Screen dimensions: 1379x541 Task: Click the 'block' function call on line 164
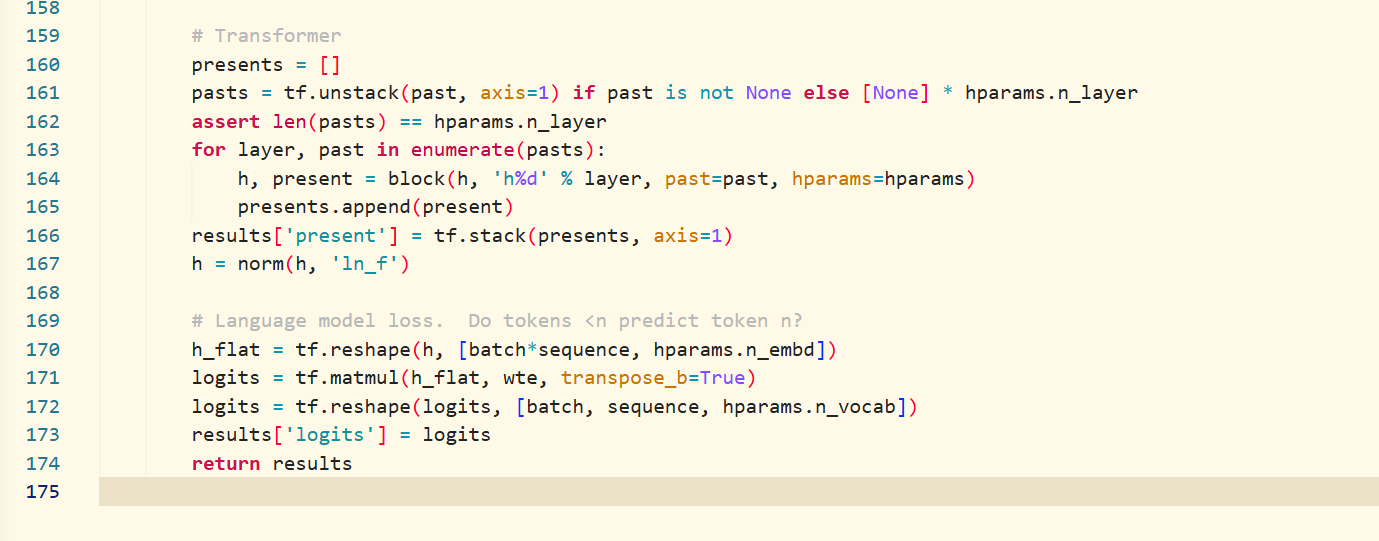(393, 179)
